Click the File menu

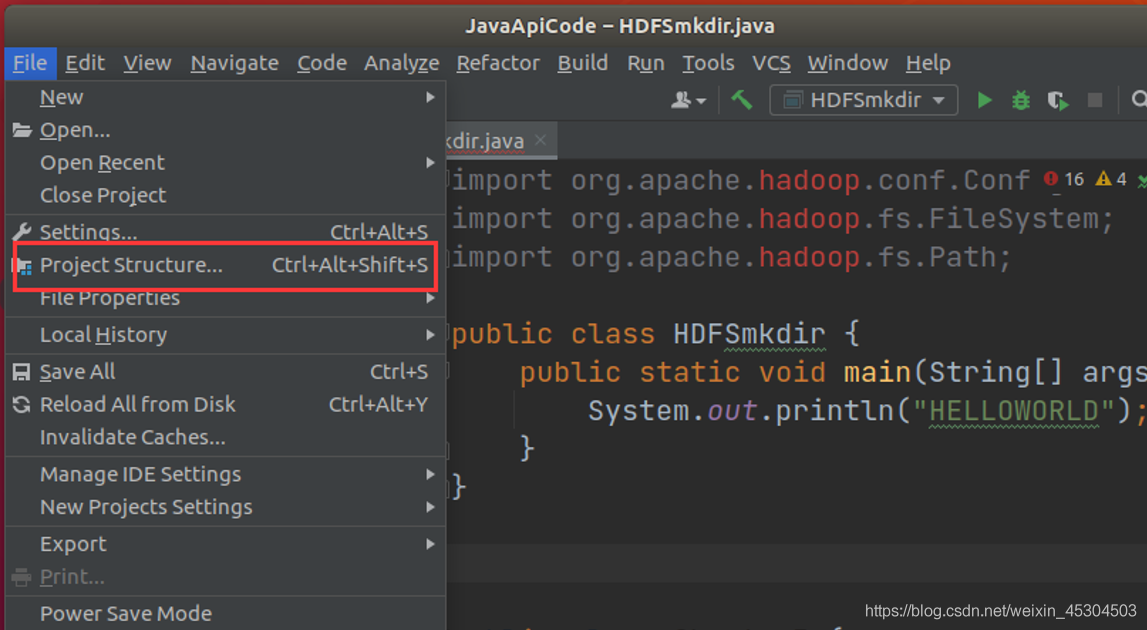pos(30,64)
